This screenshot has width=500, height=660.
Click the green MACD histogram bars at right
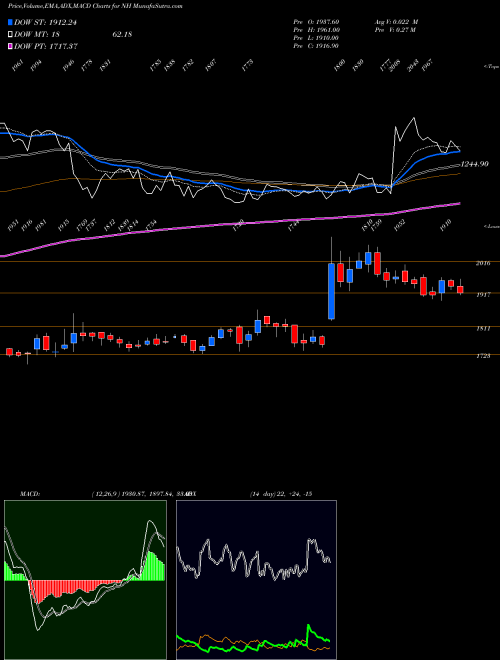coord(152,566)
